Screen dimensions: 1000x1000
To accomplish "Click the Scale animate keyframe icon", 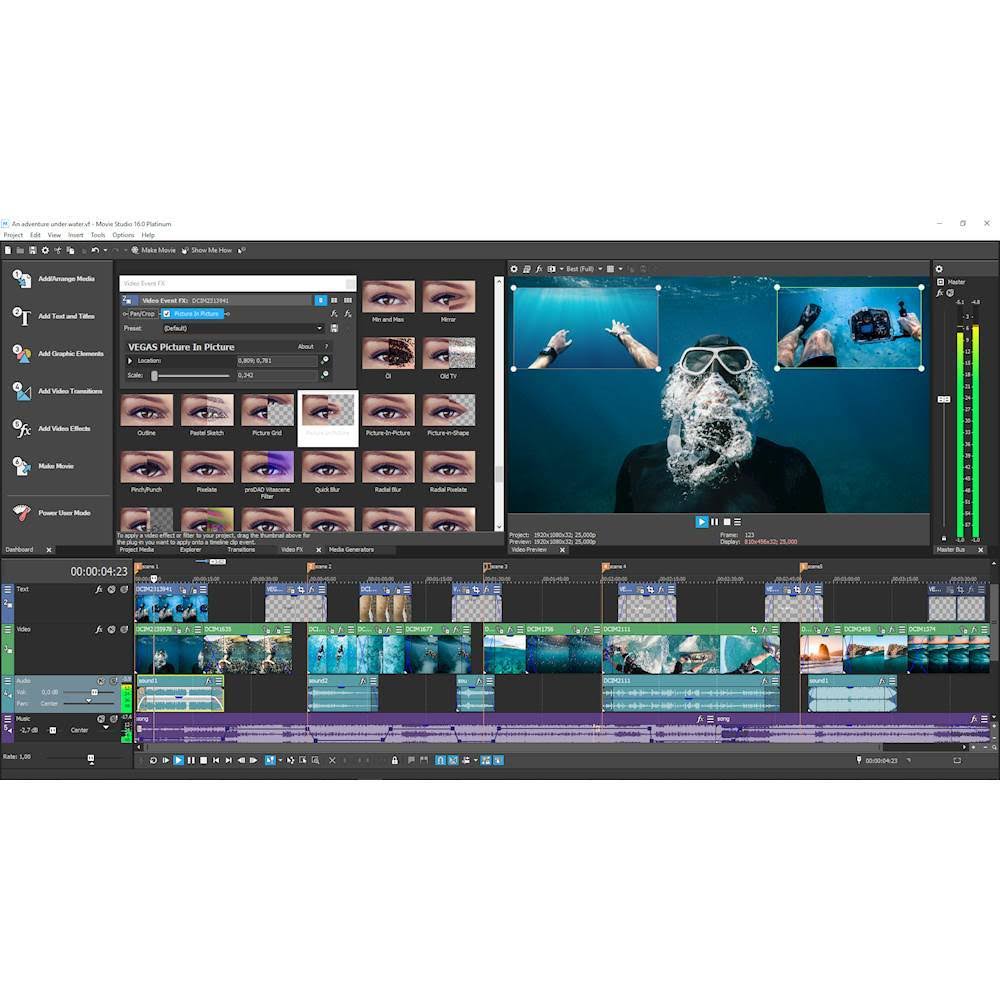I will (325, 375).
